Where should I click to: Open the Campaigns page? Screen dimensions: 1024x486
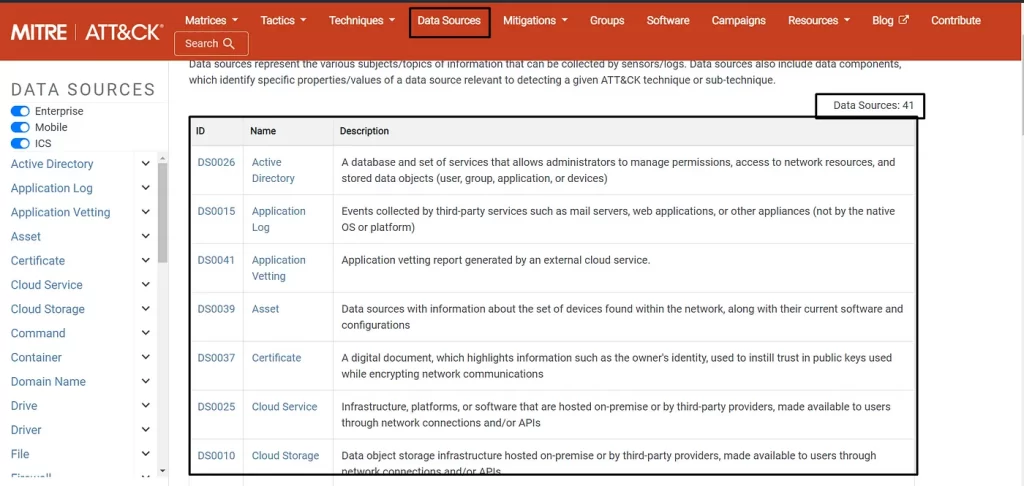coord(739,20)
